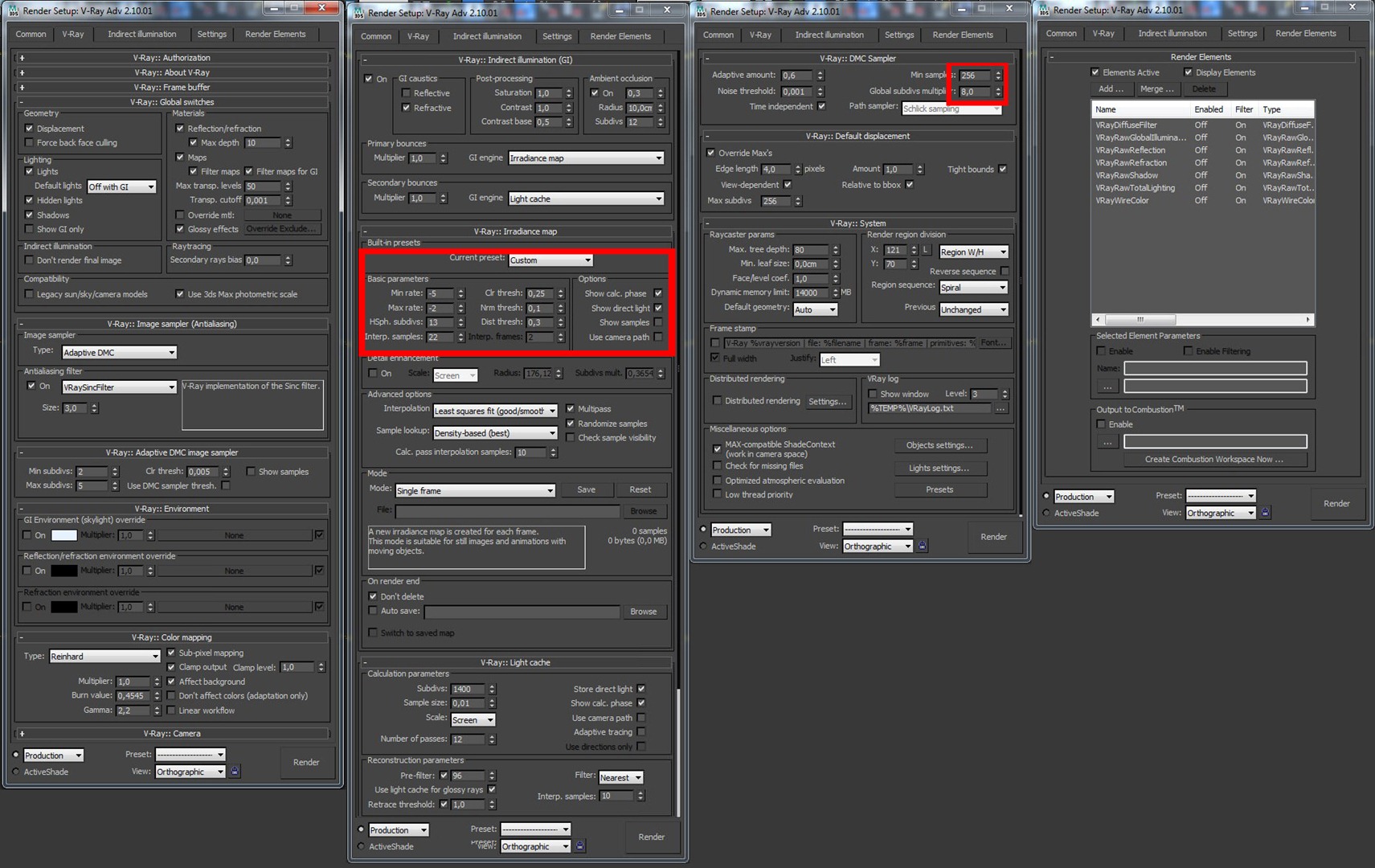The width and height of the screenshot is (1375, 868).
Task: Open the Region sequence Spiral dropdown
Action: 973,288
